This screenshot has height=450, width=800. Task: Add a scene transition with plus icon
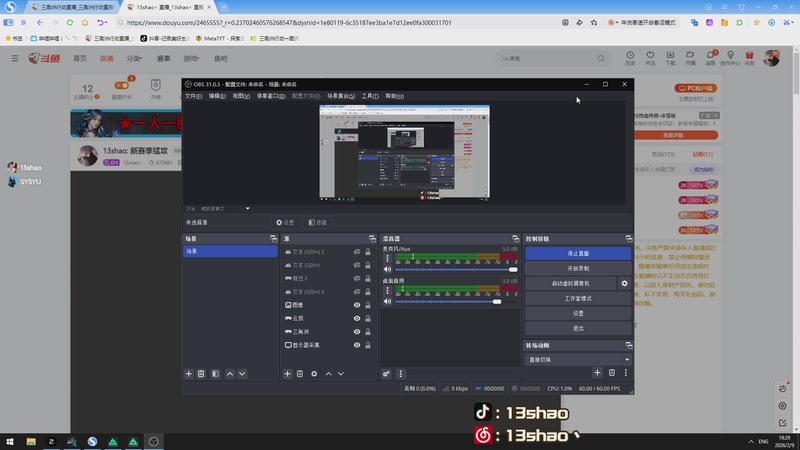(597, 373)
